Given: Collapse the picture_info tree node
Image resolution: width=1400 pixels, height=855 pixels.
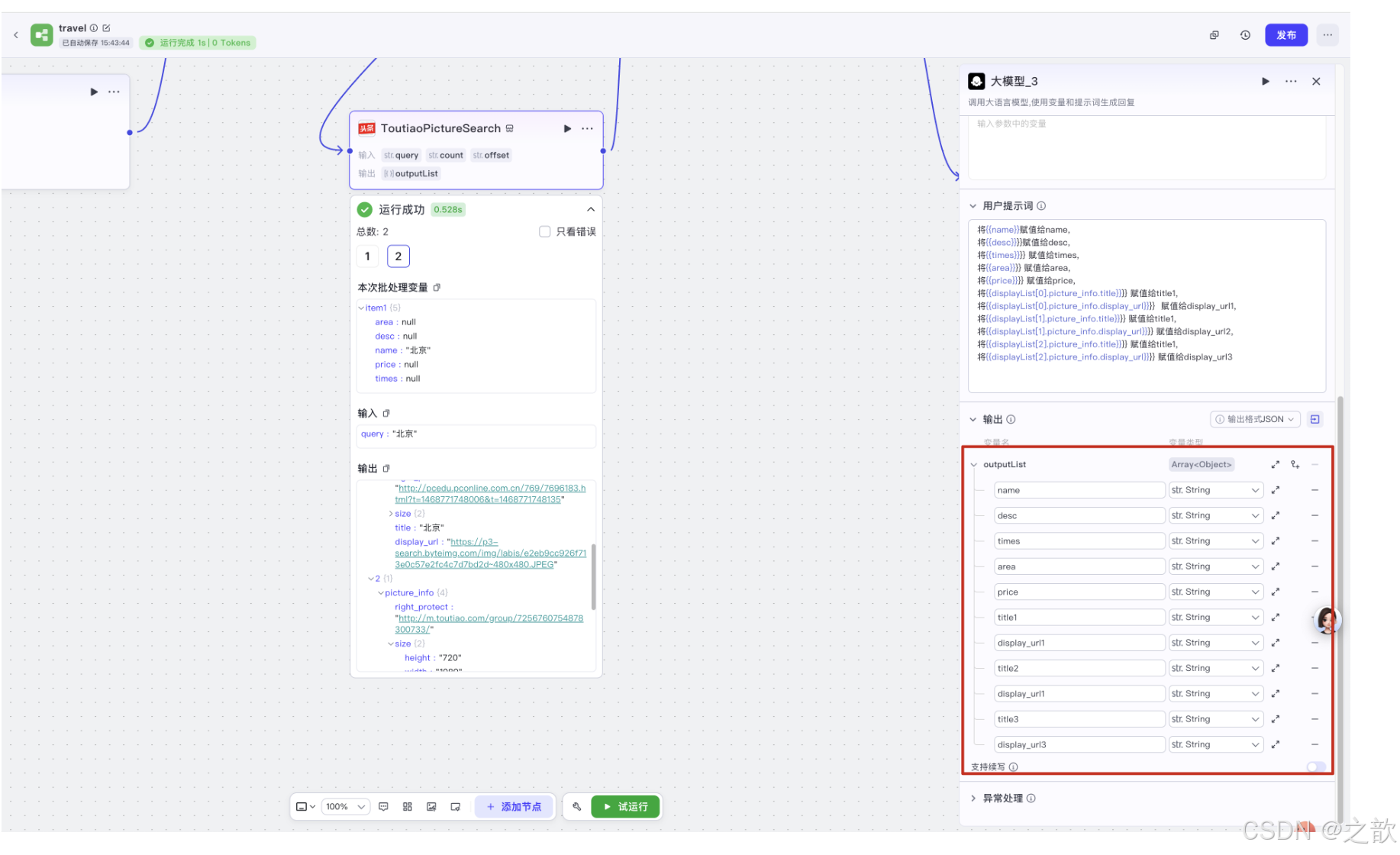Looking at the screenshot, I should (x=381, y=592).
